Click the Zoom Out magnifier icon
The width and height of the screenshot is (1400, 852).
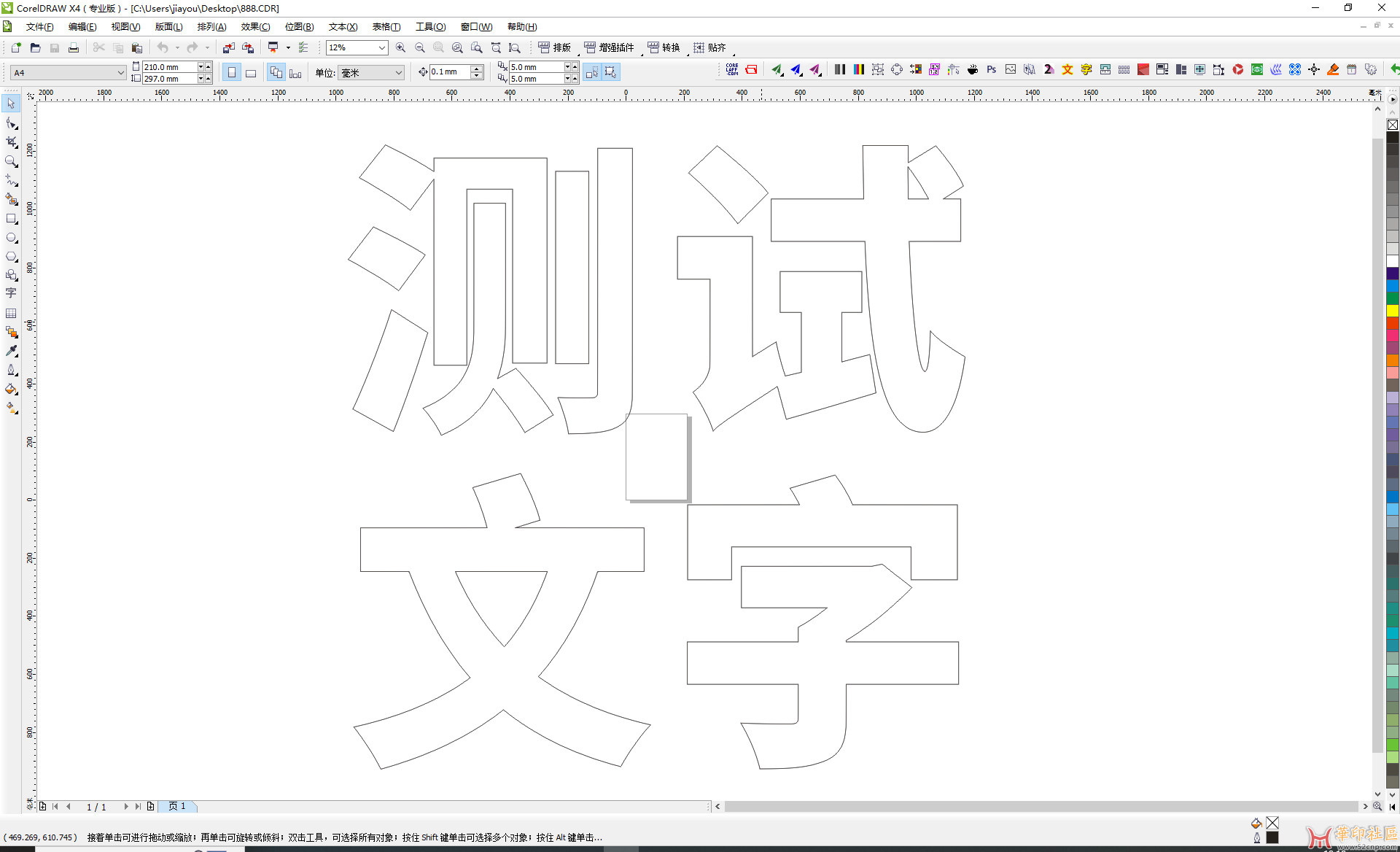pyautogui.click(x=419, y=47)
